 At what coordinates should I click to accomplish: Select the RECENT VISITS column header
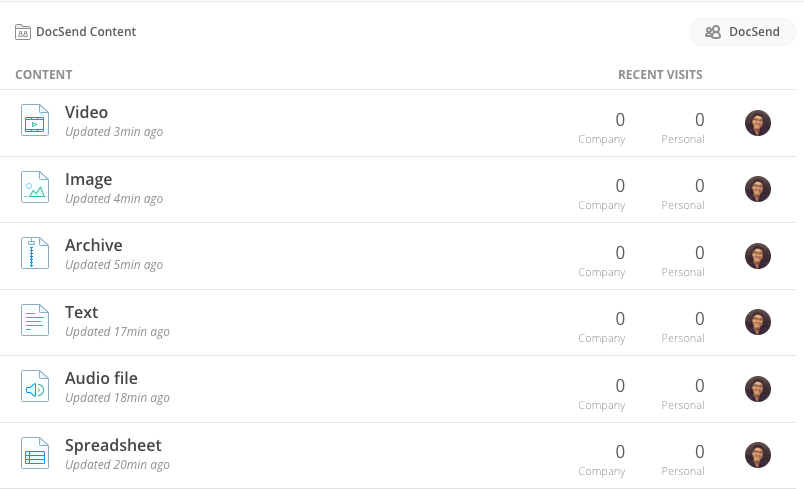tap(660, 75)
